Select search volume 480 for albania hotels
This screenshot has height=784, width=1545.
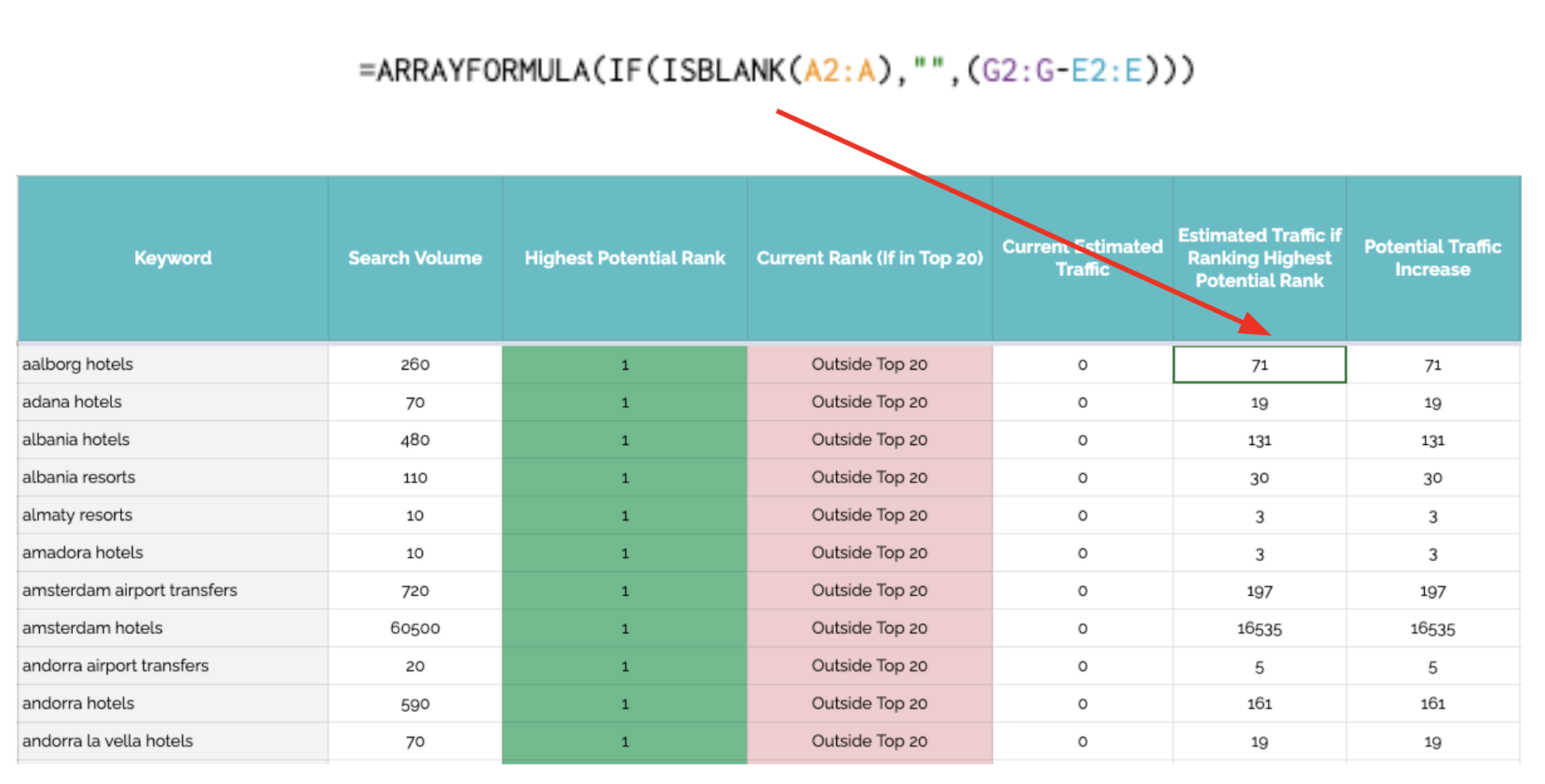[414, 440]
